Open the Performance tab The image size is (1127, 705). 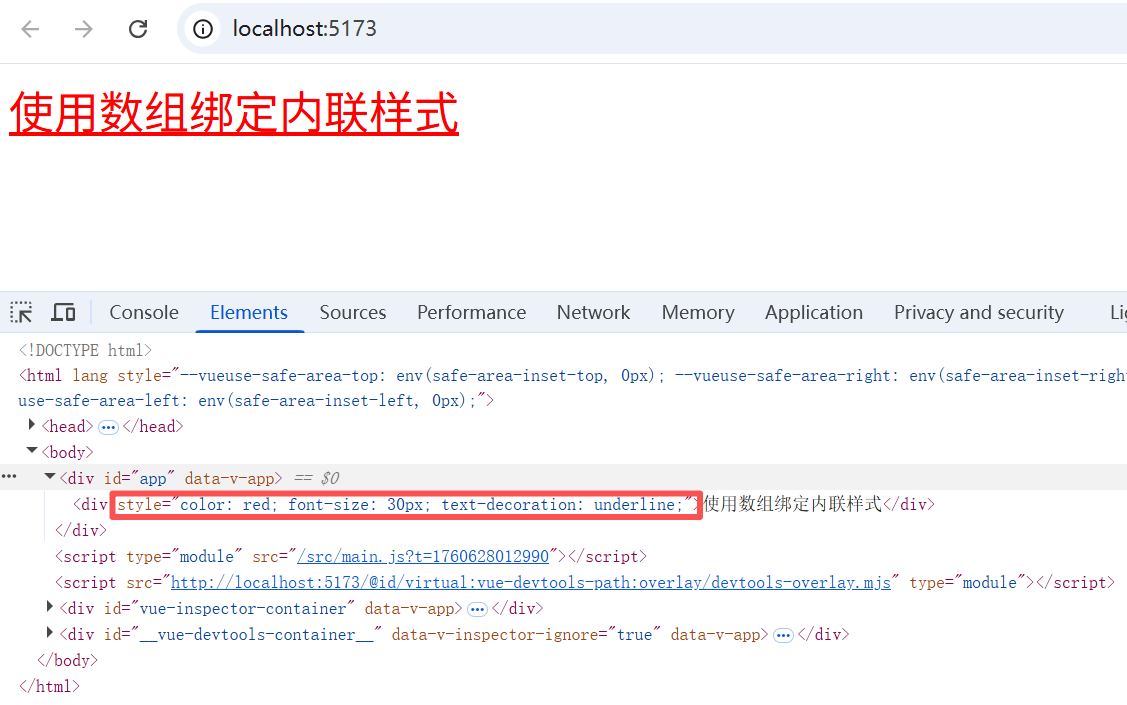click(472, 313)
